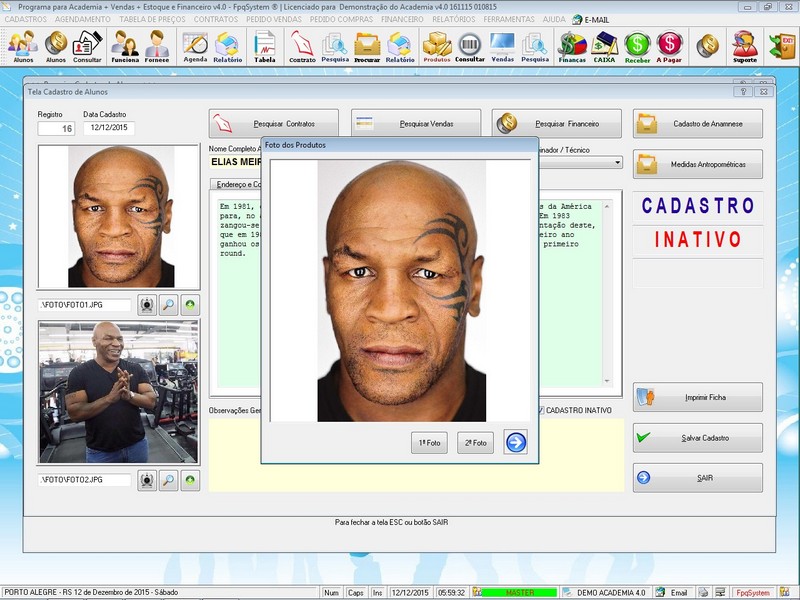
Task: Click magnifier icon next to FOTO02.JPG
Action: click(169, 480)
